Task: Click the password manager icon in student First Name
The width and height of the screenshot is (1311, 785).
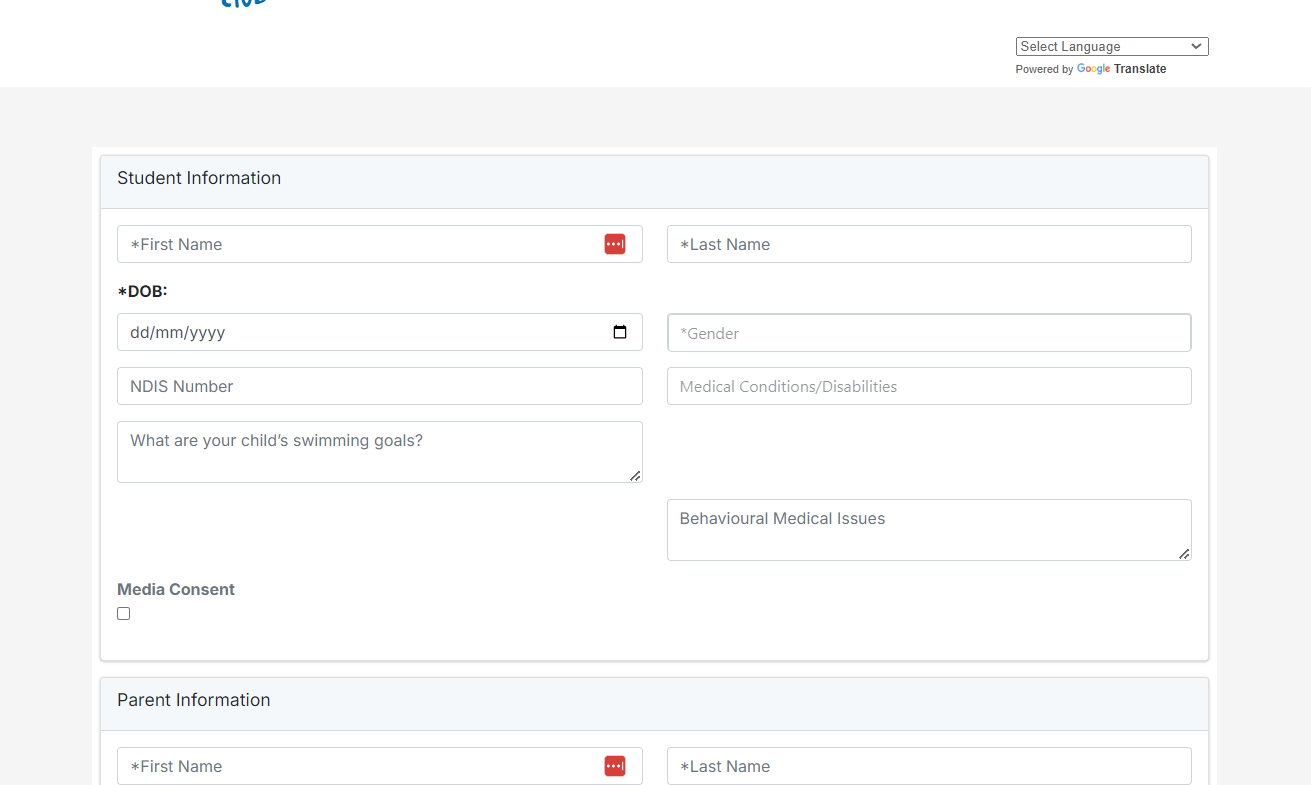Action: (x=615, y=244)
